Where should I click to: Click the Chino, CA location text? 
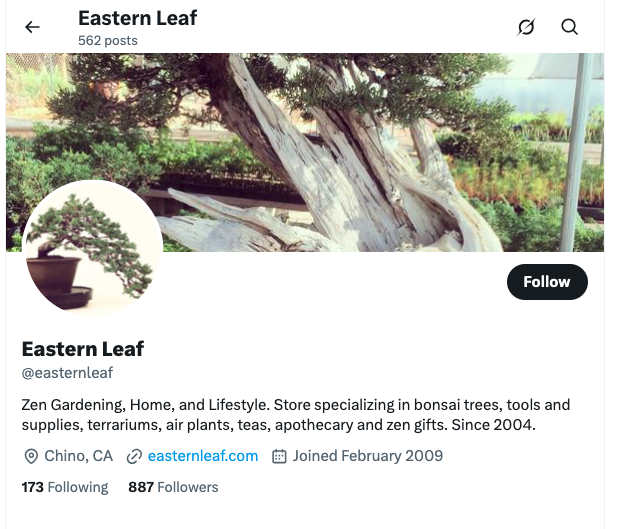pos(79,456)
